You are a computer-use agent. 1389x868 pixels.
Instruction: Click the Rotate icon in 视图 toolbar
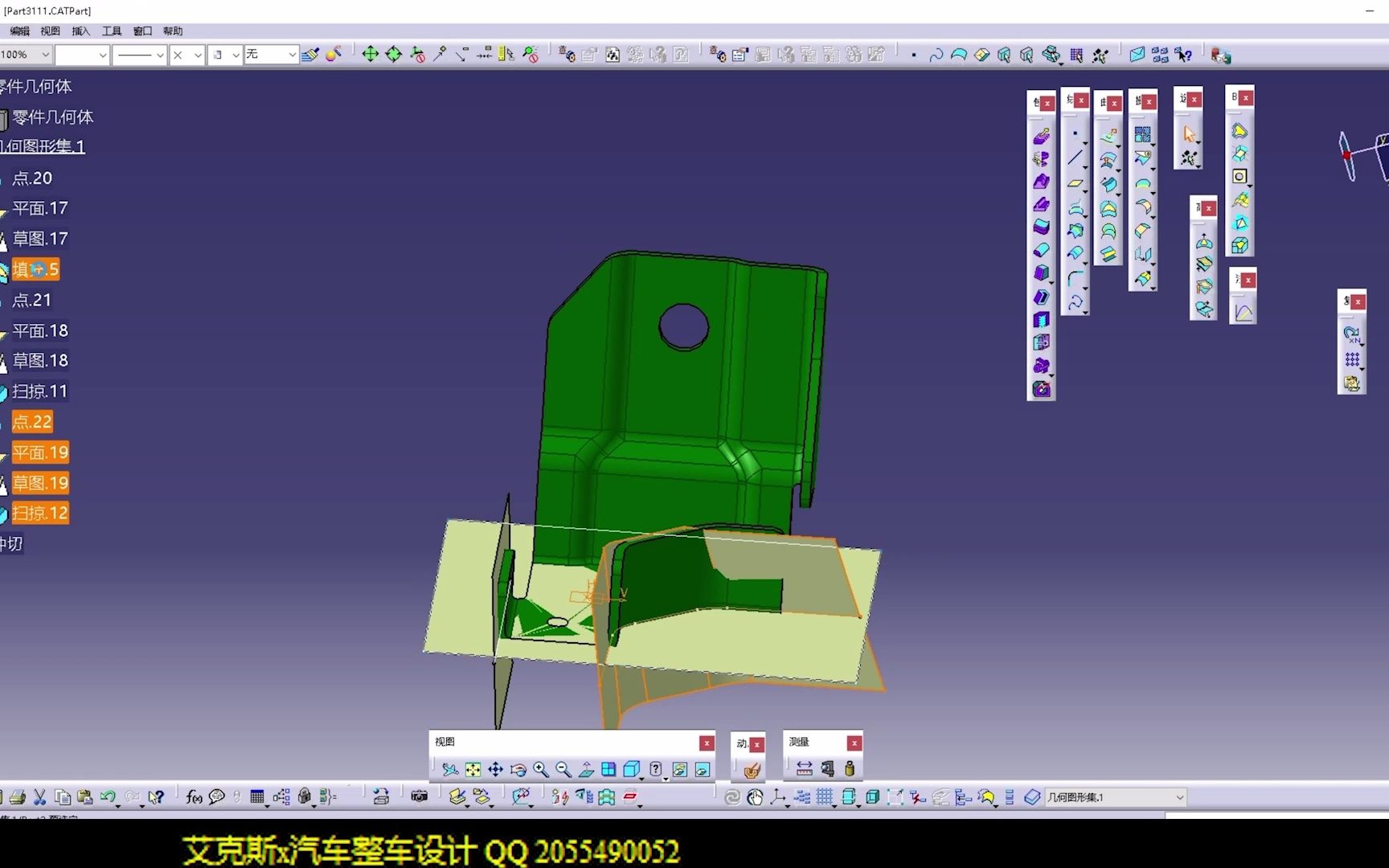click(x=518, y=770)
